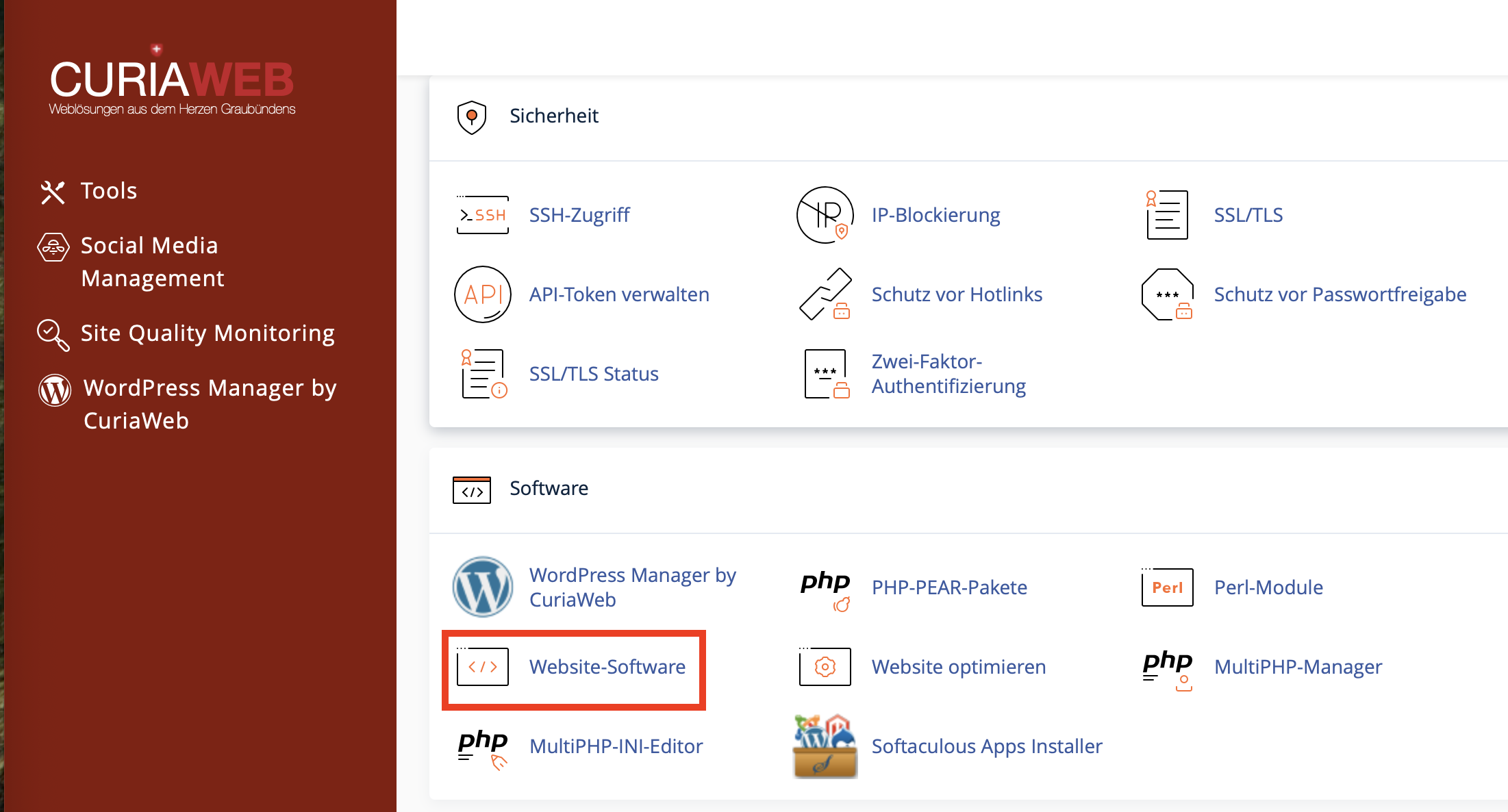
Task: Open Zwei-Faktor-Authentifizierung link
Action: point(948,374)
